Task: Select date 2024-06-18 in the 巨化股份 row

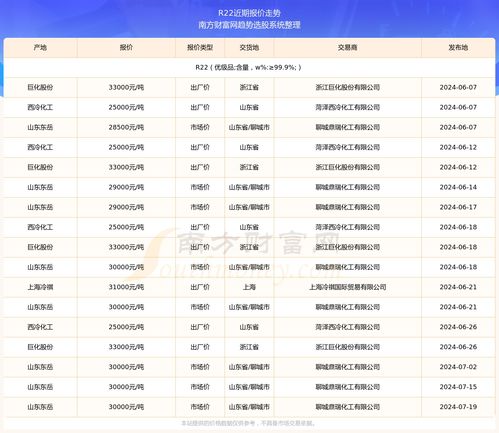Action: point(458,247)
